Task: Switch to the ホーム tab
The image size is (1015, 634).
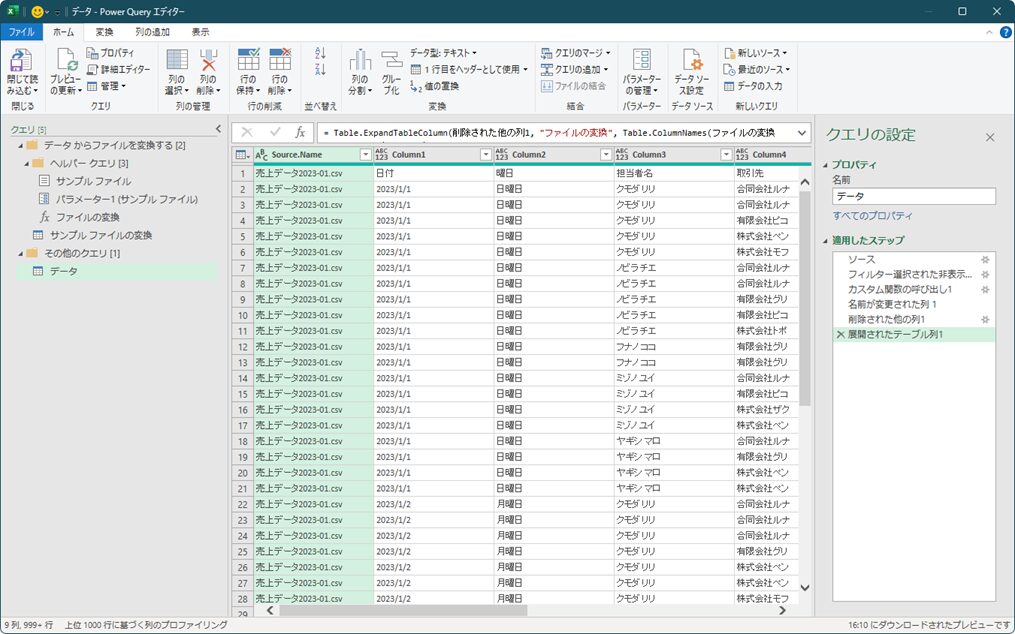Action: coord(63,32)
